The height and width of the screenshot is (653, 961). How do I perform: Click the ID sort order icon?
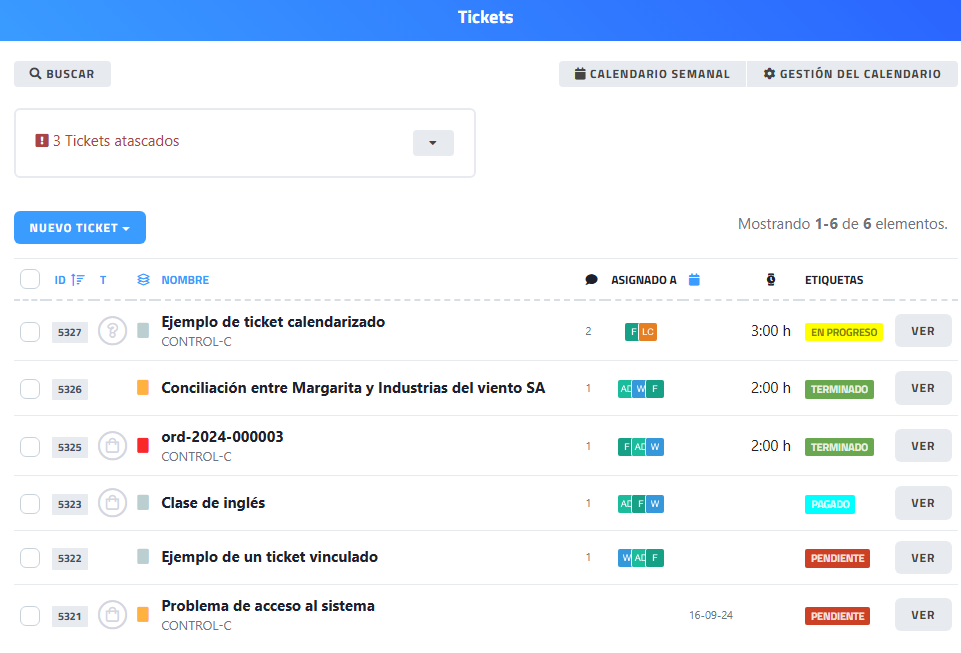click(78, 280)
